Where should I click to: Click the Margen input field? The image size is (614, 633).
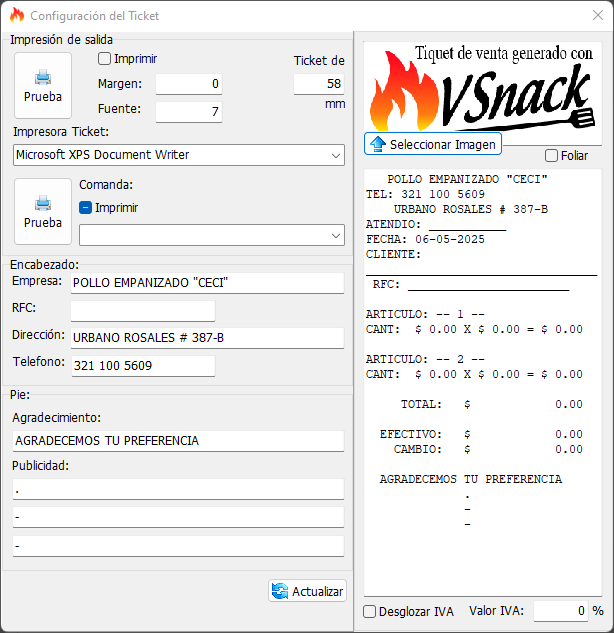(189, 84)
